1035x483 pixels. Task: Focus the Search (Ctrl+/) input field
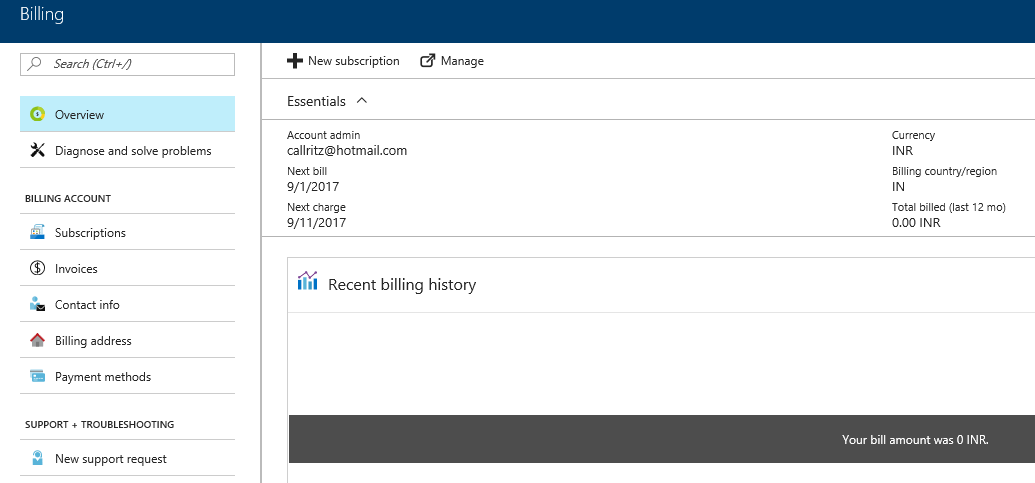pyautogui.click(x=127, y=64)
